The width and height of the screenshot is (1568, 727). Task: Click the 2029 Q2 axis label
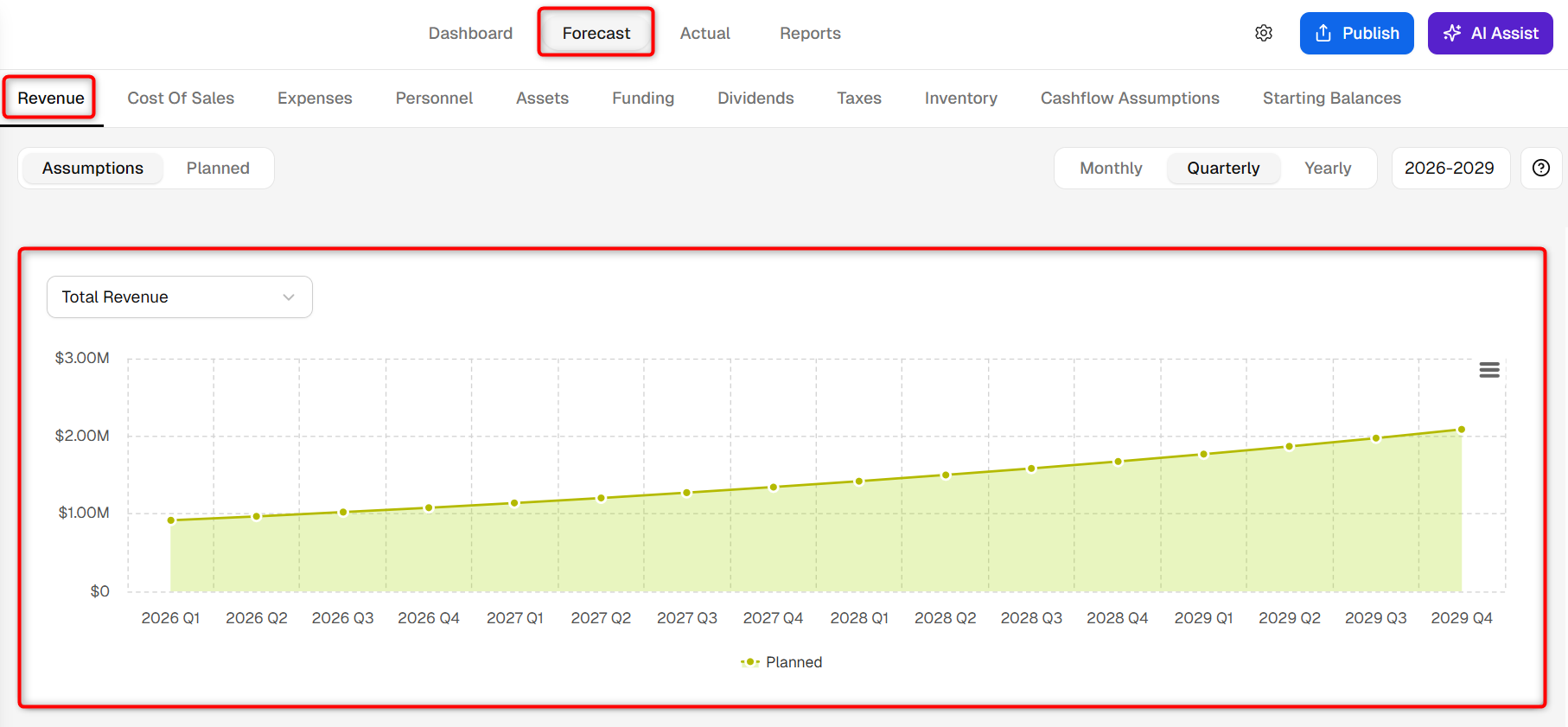click(1290, 618)
